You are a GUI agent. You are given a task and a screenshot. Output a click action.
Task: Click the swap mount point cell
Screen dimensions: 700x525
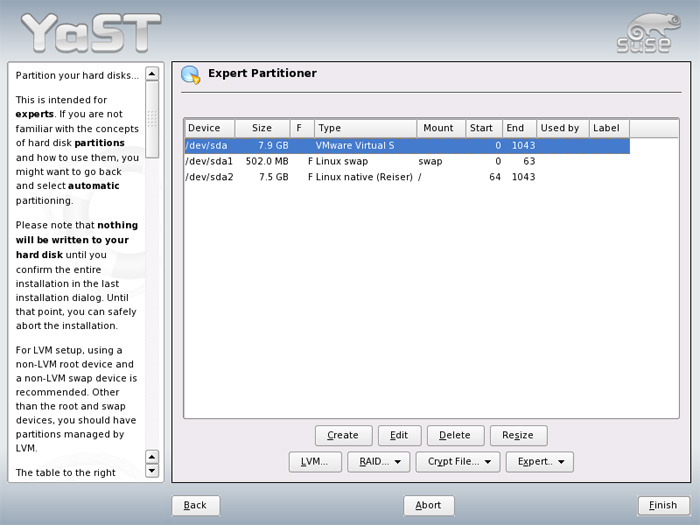click(430, 161)
